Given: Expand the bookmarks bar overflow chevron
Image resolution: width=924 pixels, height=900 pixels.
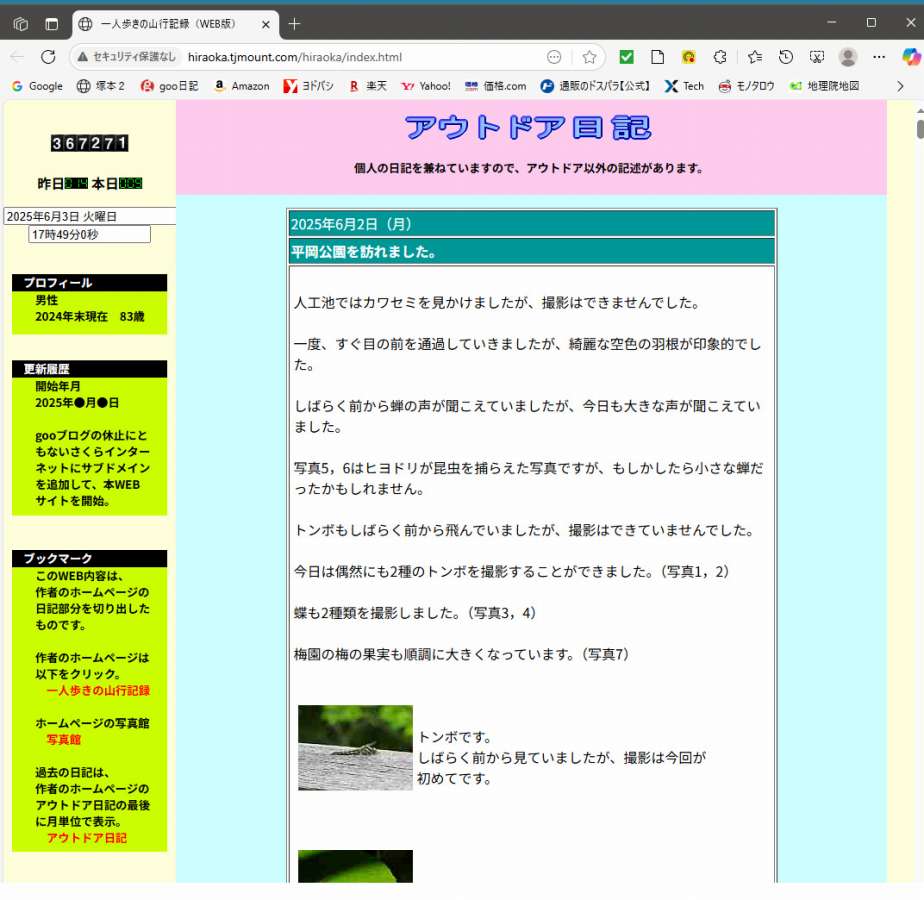Looking at the screenshot, I should [900, 86].
